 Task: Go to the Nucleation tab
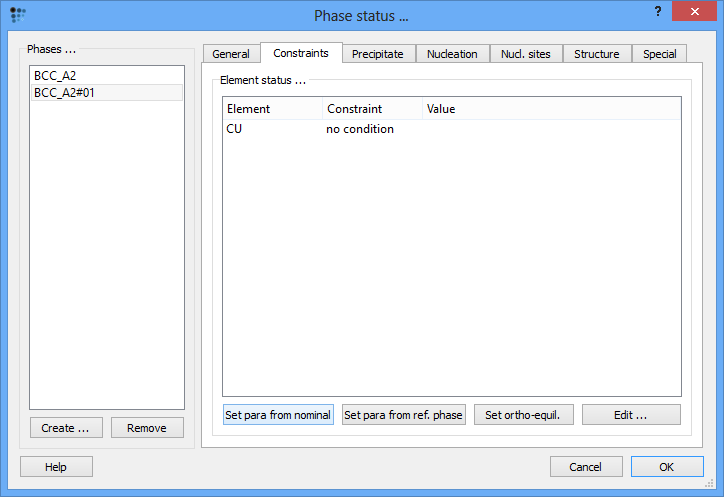tap(452, 54)
